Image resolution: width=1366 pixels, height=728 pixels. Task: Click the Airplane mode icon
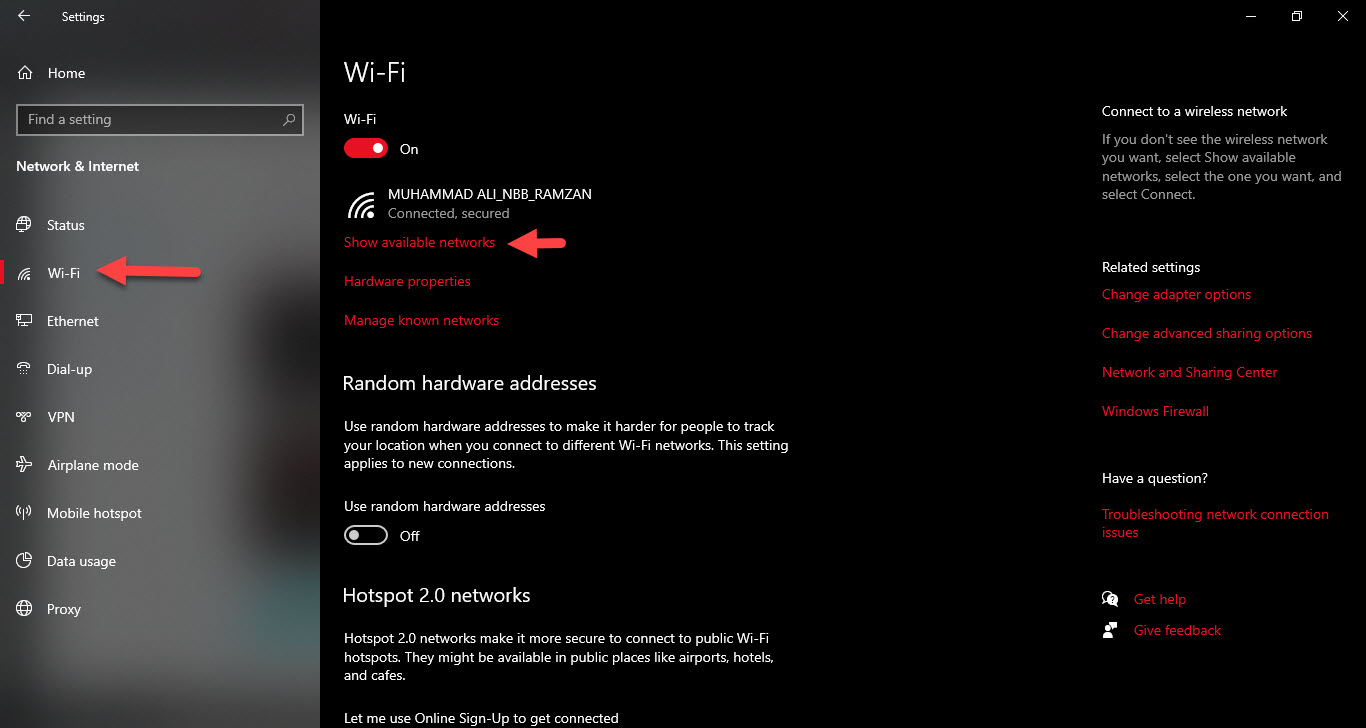pyautogui.click(x=25, y=465)
